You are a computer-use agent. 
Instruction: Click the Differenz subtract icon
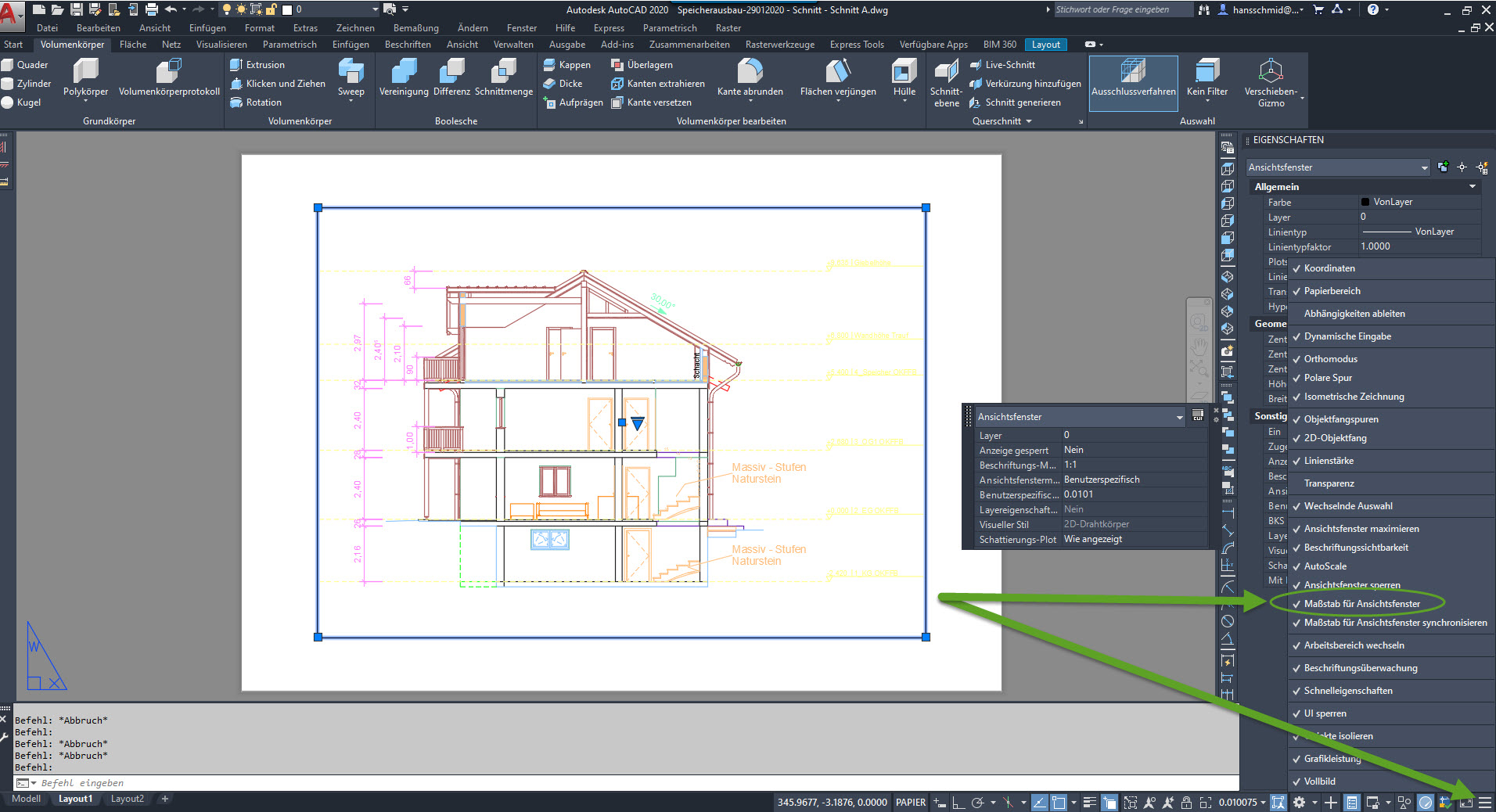point(451,71)
